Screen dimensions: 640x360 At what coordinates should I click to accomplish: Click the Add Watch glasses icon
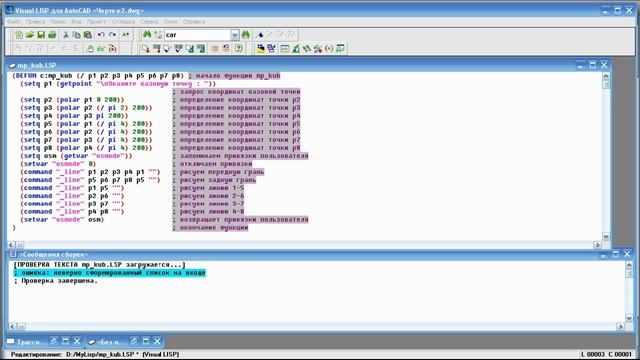coord(101,49)
